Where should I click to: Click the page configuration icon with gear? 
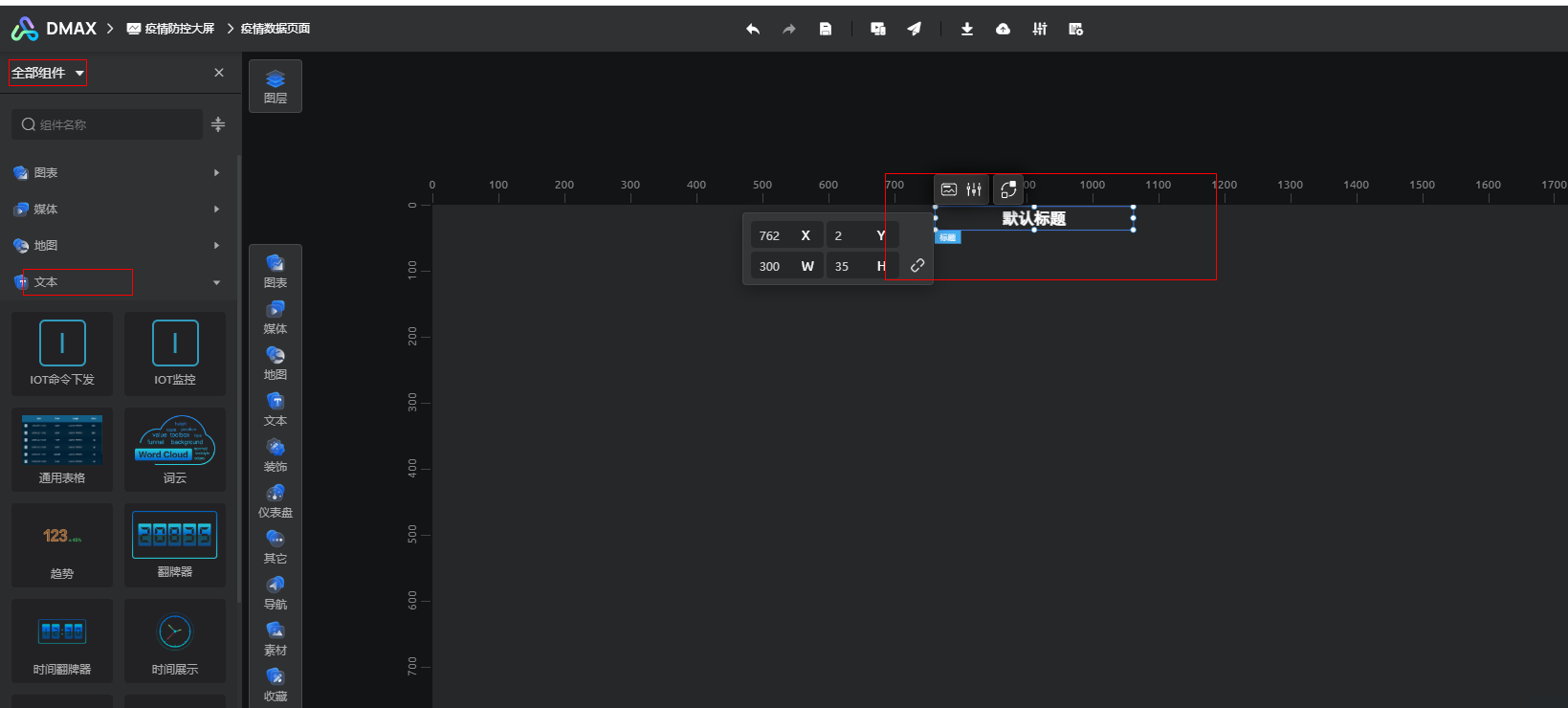click(1076, 30)
